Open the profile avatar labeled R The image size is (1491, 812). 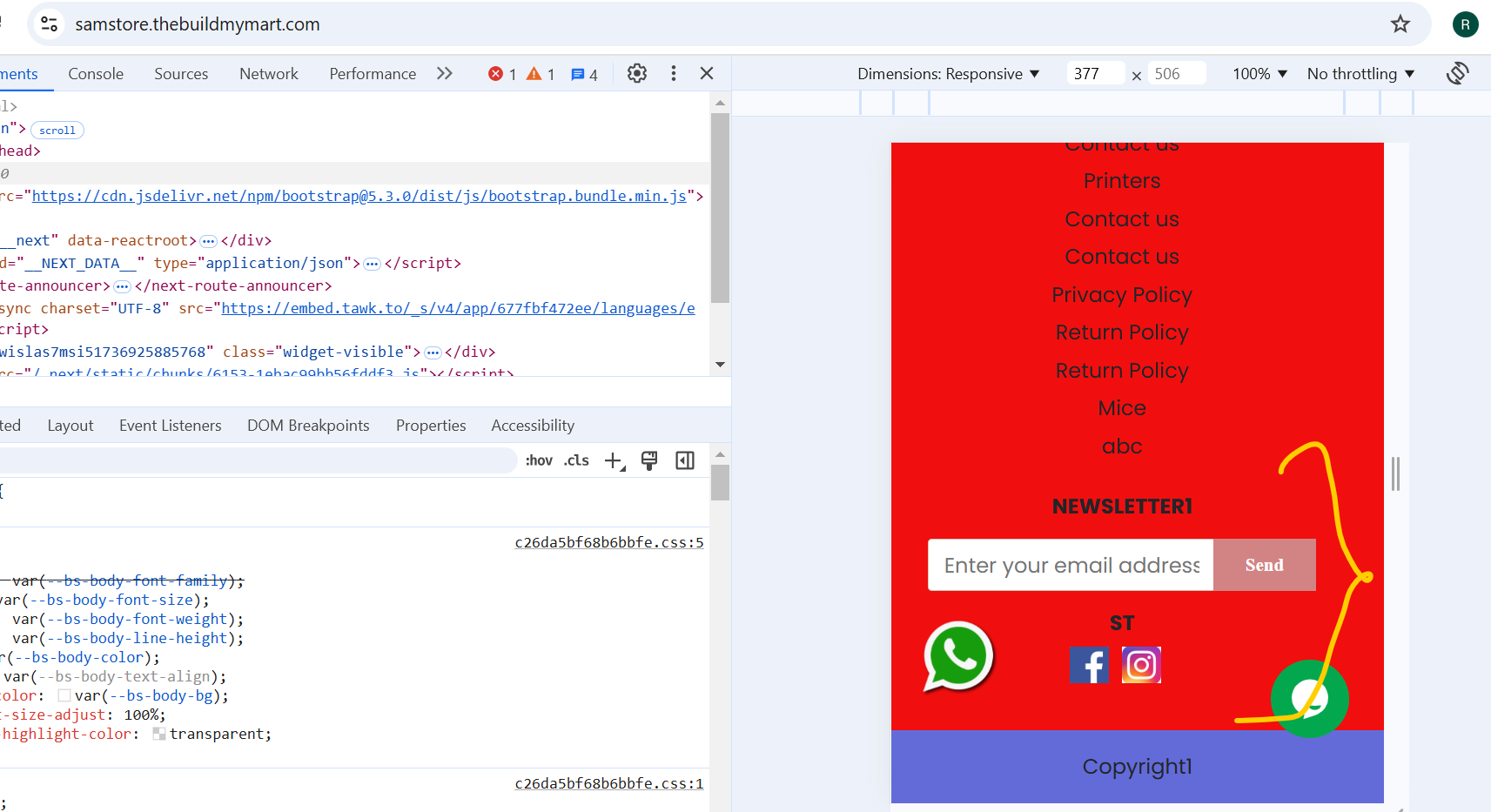click(1465, 24)
